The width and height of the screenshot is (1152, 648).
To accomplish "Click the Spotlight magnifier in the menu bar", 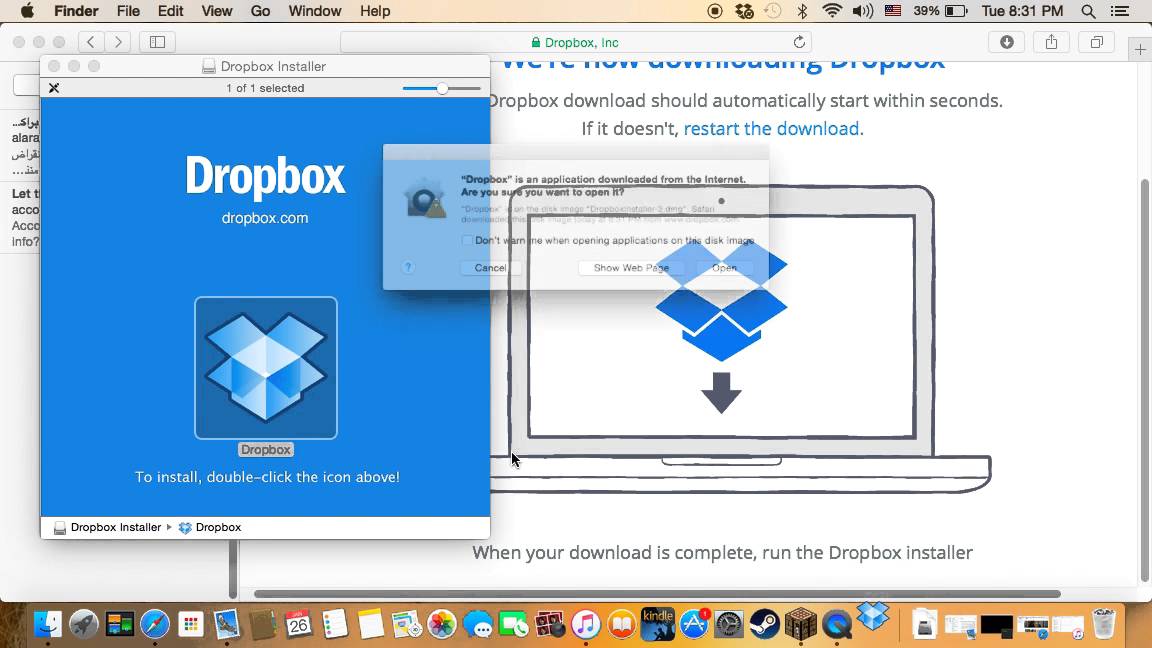I will [1086, 11].
